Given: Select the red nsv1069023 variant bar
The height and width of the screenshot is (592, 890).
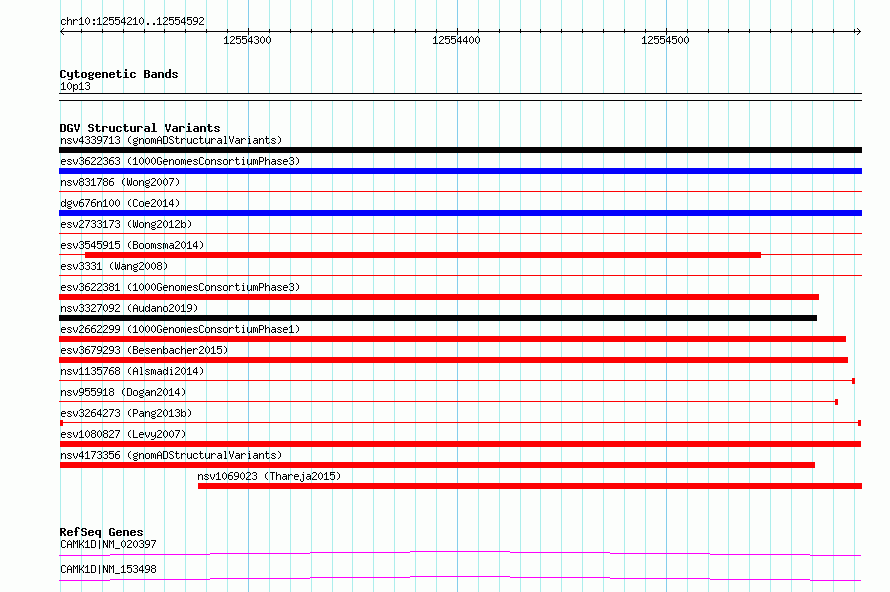Looking at the screenshot, I should click(530, 486).
